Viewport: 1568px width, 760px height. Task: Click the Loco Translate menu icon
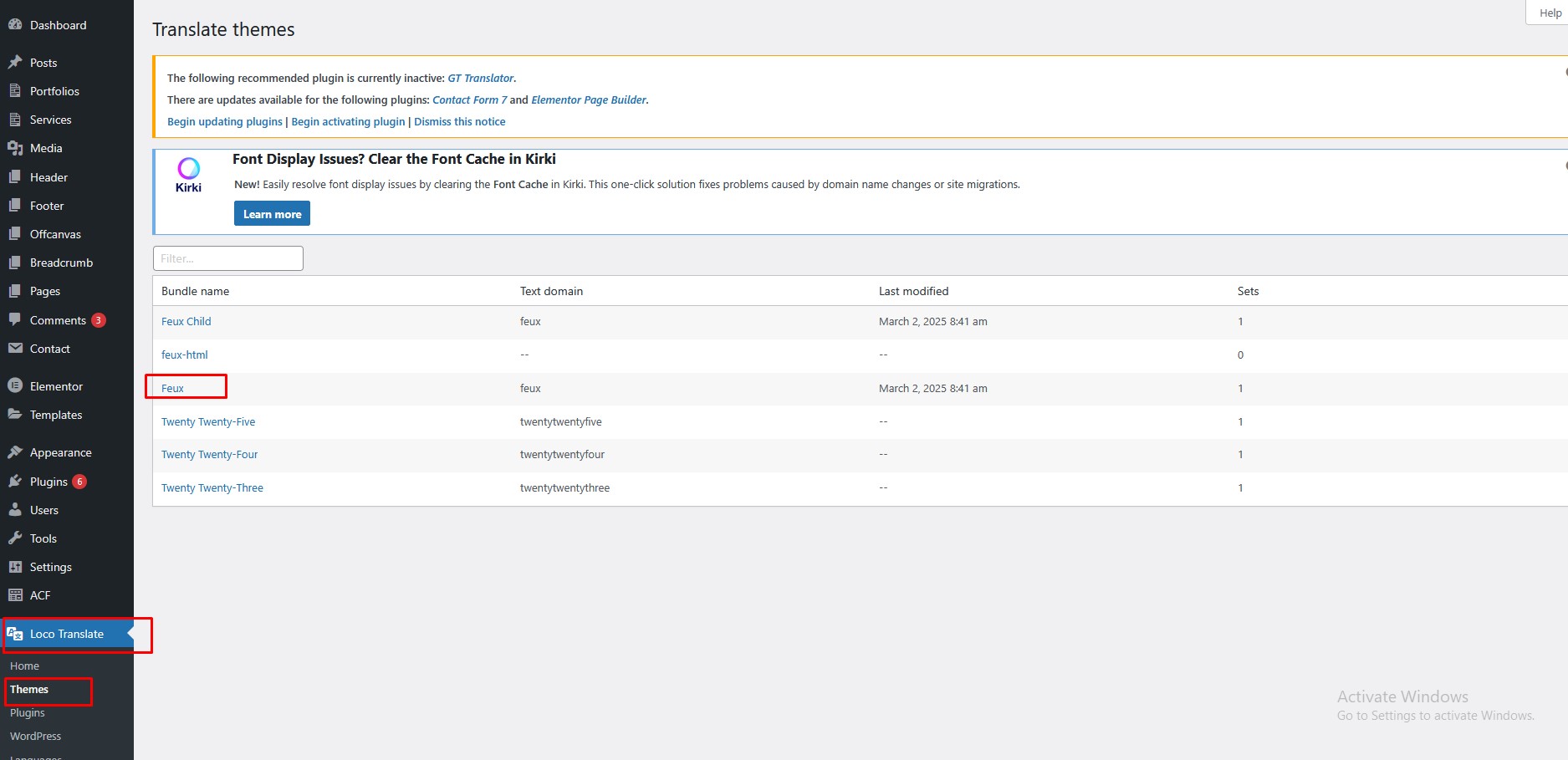[14, 634]
